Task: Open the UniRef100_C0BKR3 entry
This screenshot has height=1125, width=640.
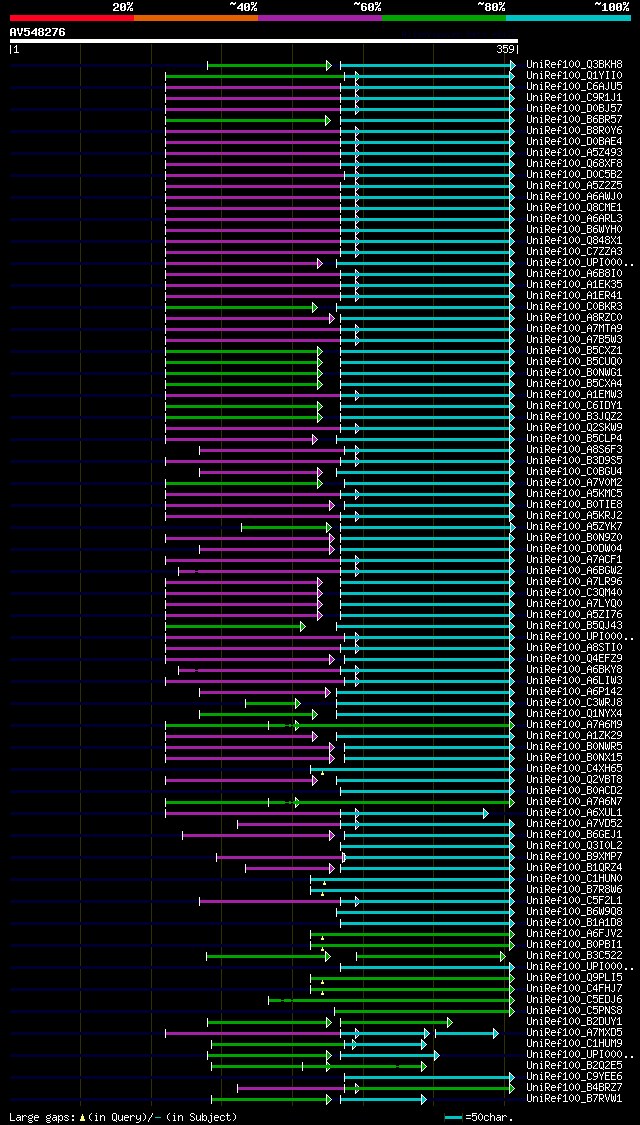Action: pos(574,307)
